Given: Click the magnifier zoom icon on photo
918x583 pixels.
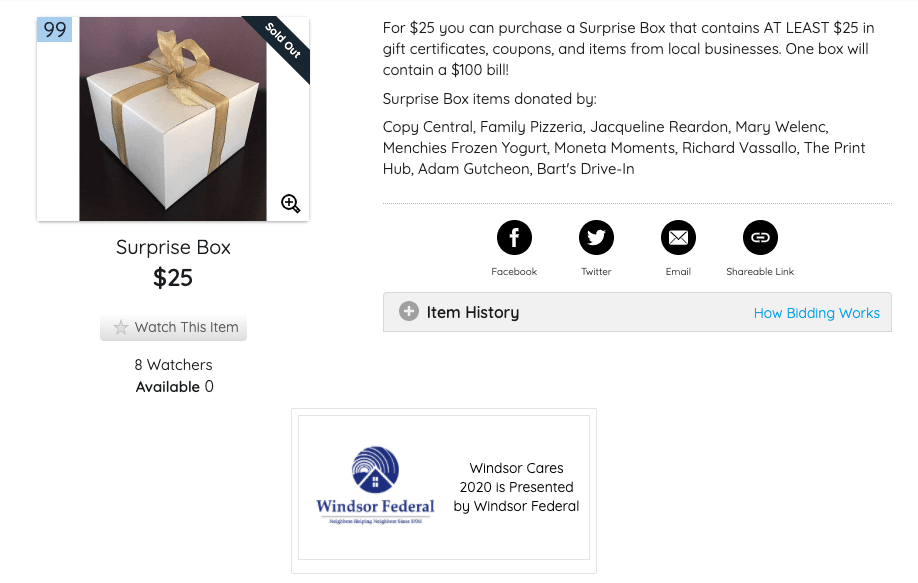Looking at the screenshot, I should tap(291, 204).
